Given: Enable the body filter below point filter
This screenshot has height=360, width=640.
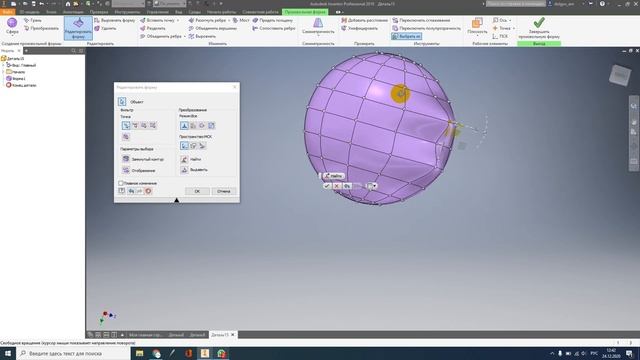Looking at the screenshot, I should click(126, 137).
